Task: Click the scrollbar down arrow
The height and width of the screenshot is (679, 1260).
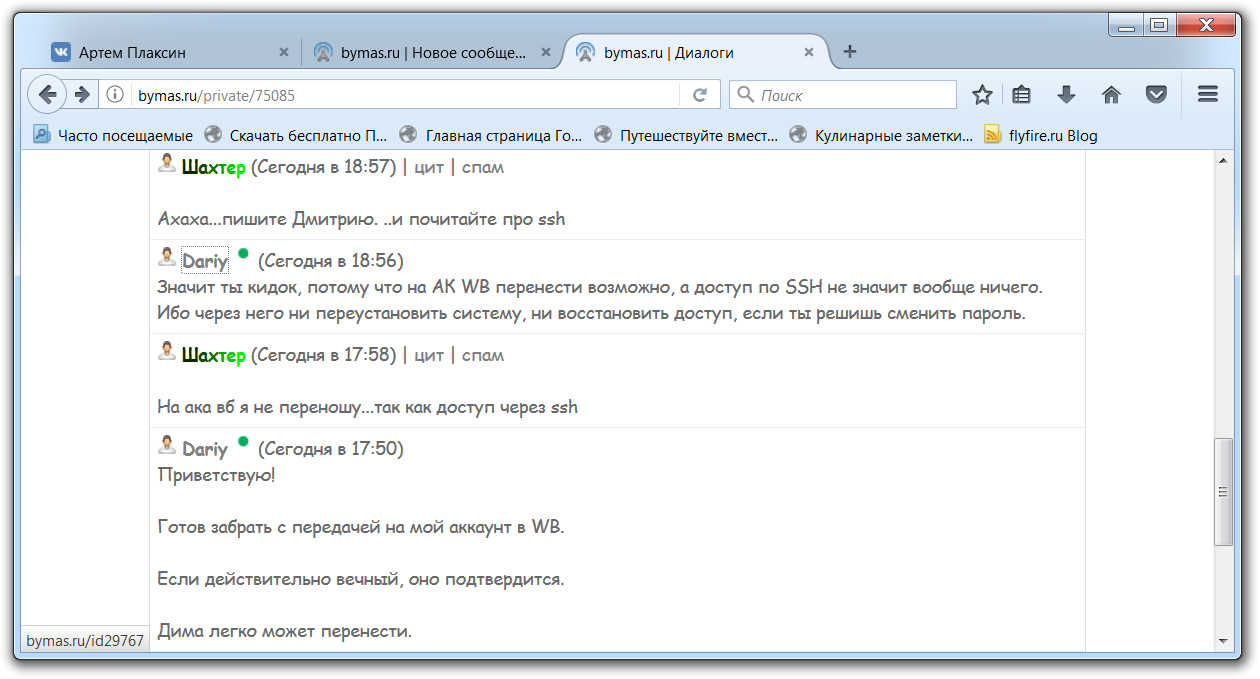Action: click(1223, 641)
